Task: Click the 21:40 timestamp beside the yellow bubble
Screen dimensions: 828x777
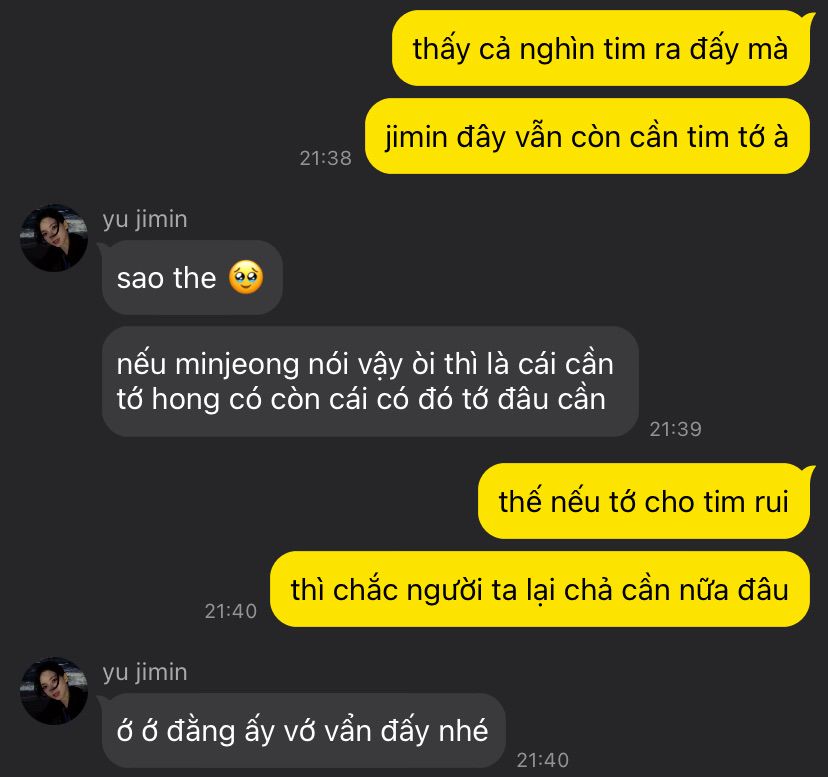Action: (230, 611)
